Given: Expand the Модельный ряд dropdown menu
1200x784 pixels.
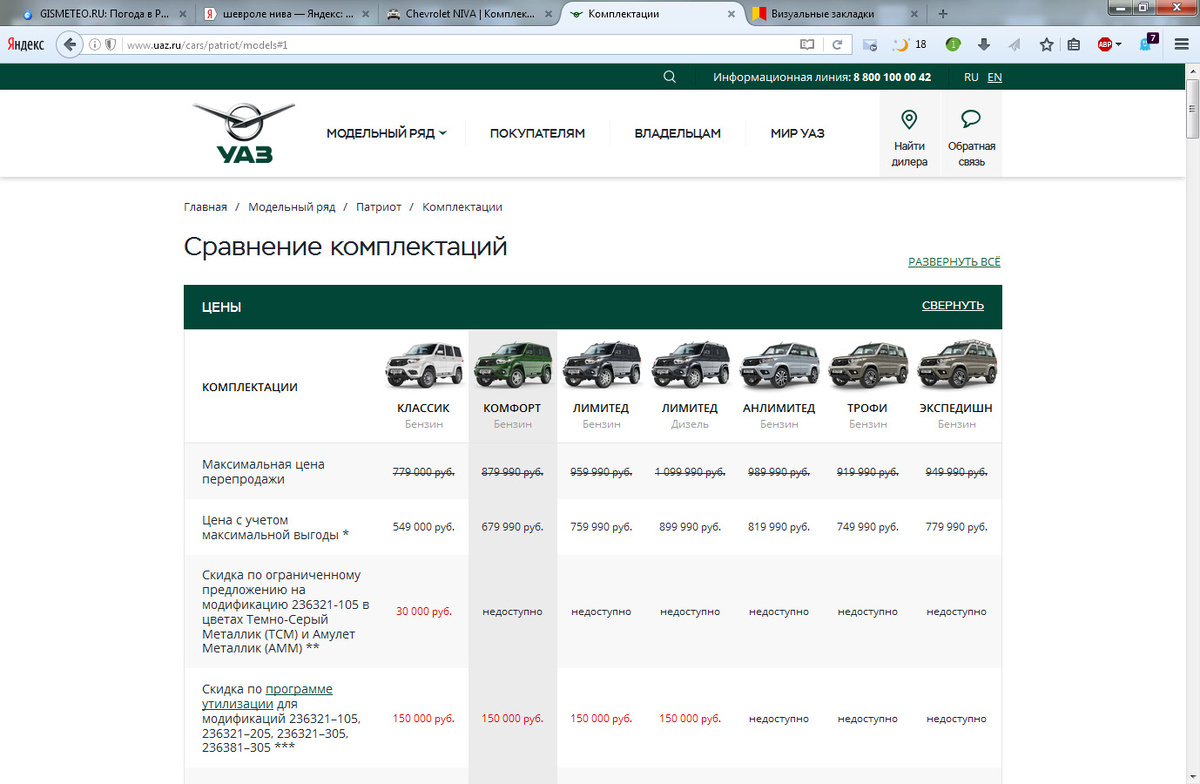Looking at the screenshot, I should pos(386,133).
